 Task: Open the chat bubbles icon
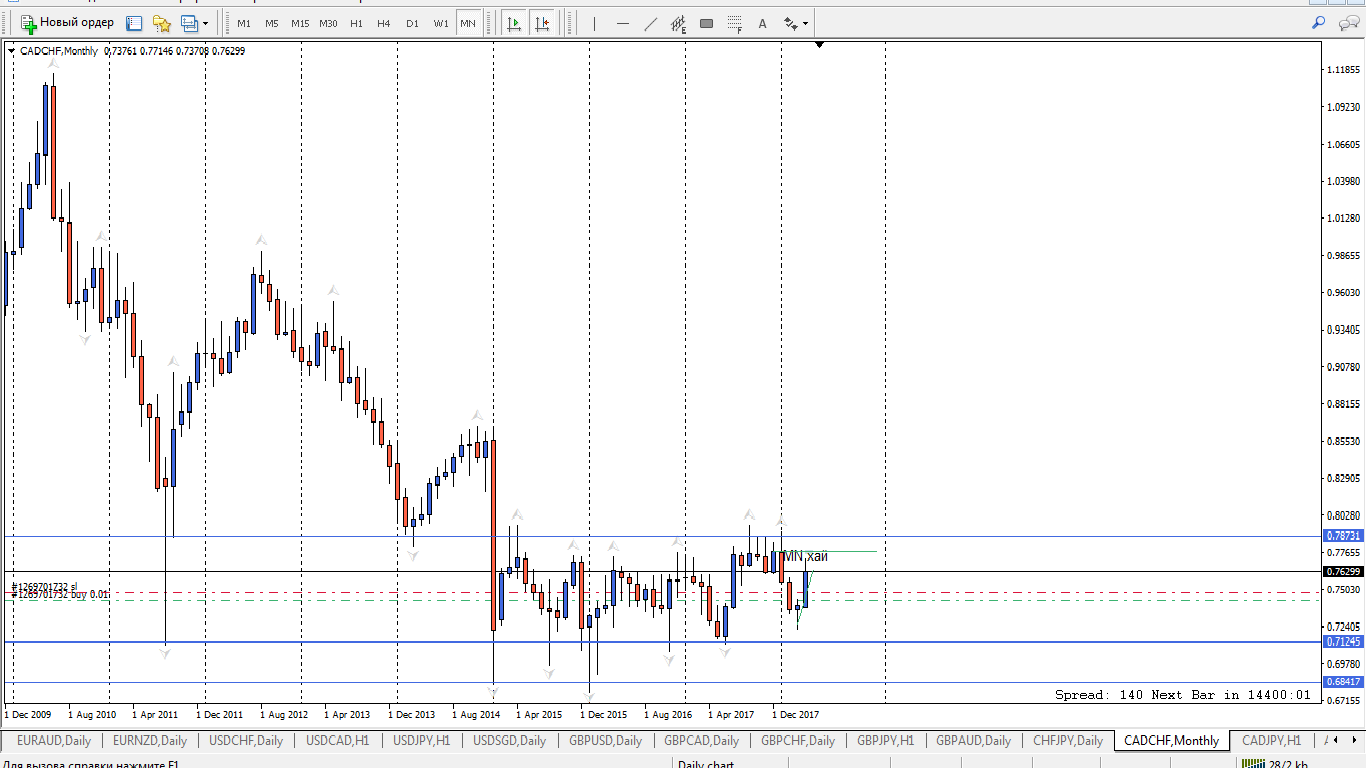pyautogui.click(x=1348, y=22)
